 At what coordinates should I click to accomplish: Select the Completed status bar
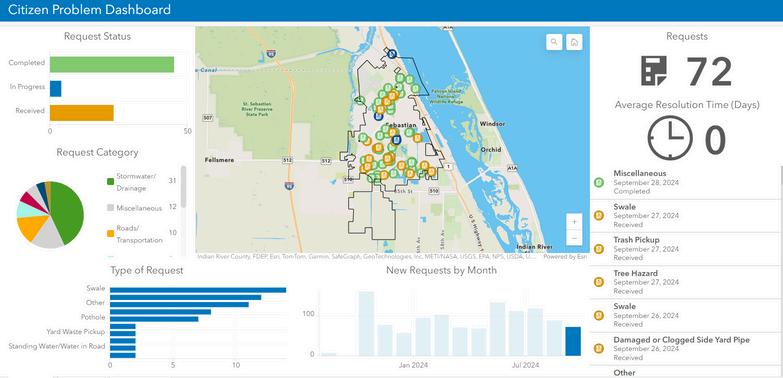pos(112,64)
